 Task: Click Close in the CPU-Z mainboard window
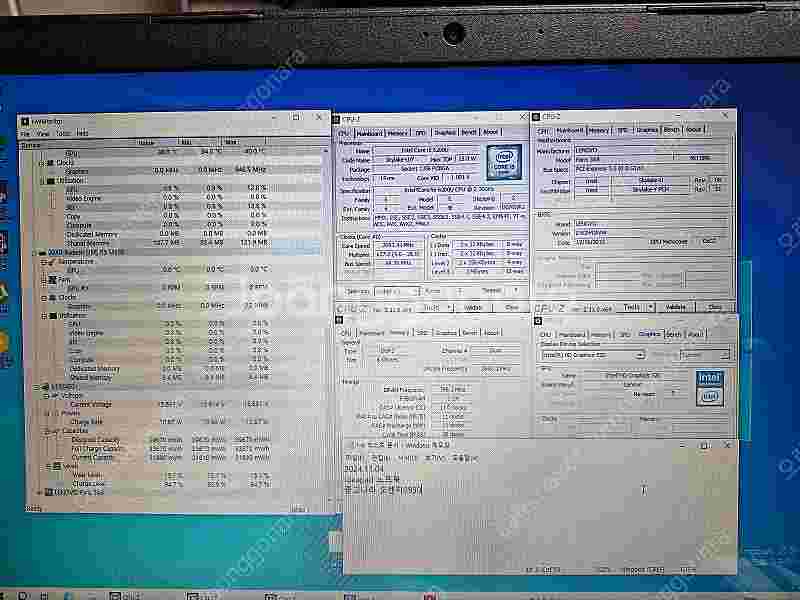pyautogui.click(x=715, y=307)
